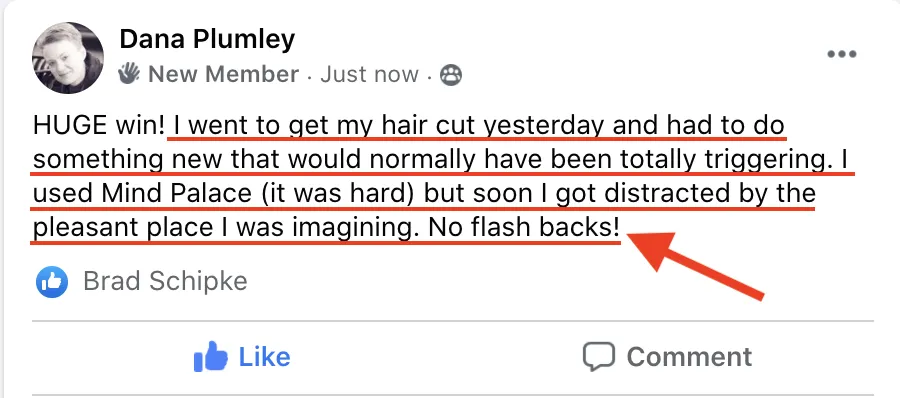Click the waving hand New Member icon
This screenshot has height=398, width=900.
point(129,74)
